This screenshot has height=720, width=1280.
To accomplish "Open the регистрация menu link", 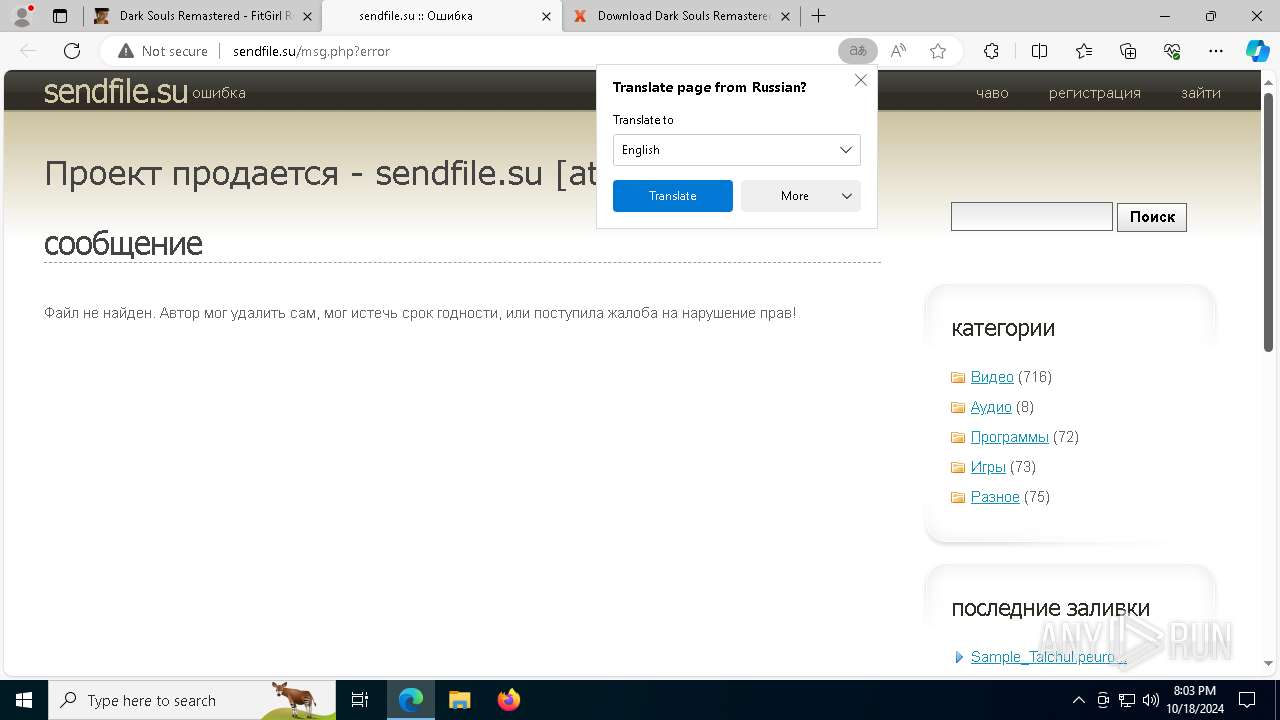I will pyautogui.click(x=1095, y=93).
